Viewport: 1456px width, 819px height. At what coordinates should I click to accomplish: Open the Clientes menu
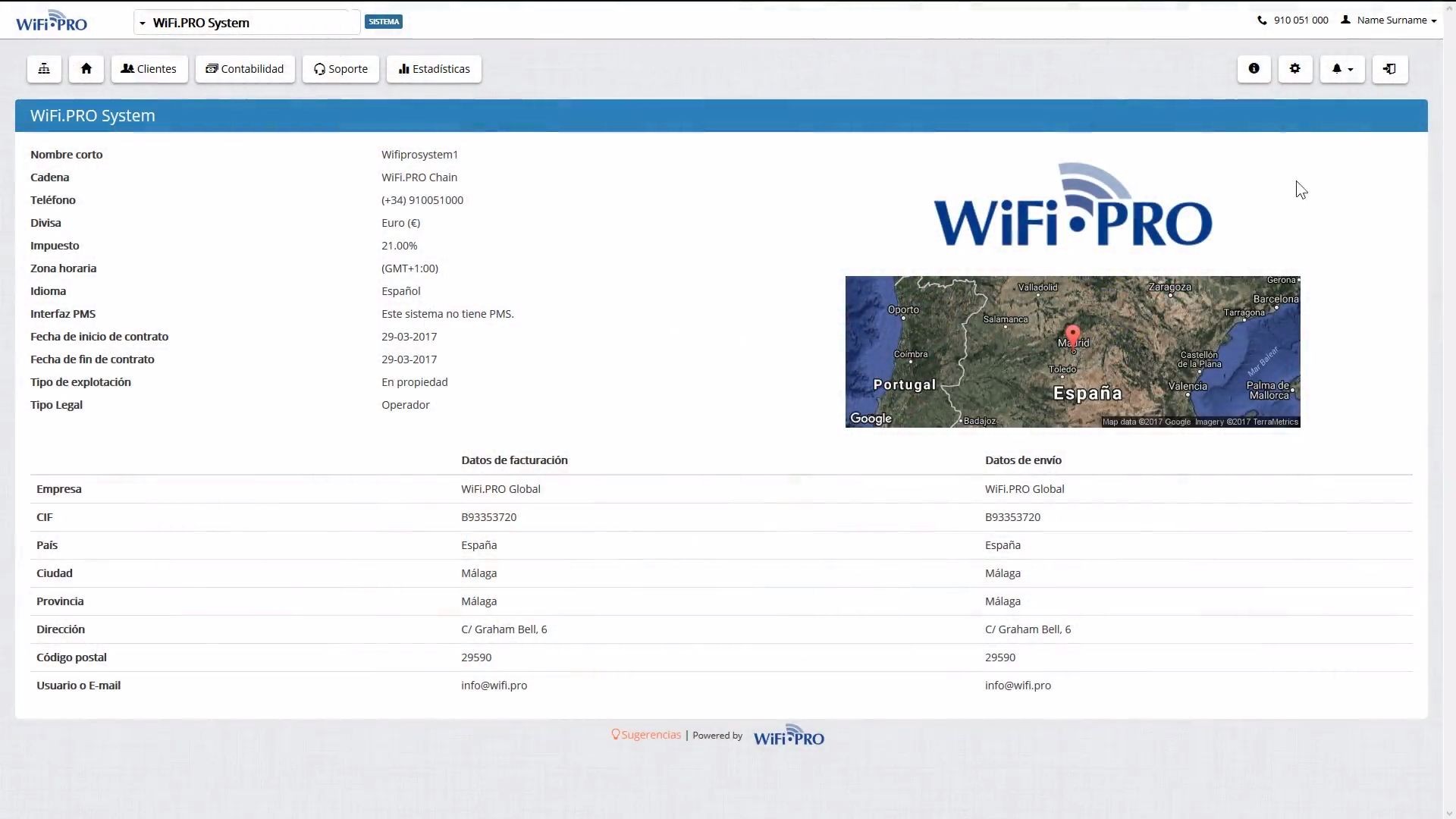click(x=149, y=69)
